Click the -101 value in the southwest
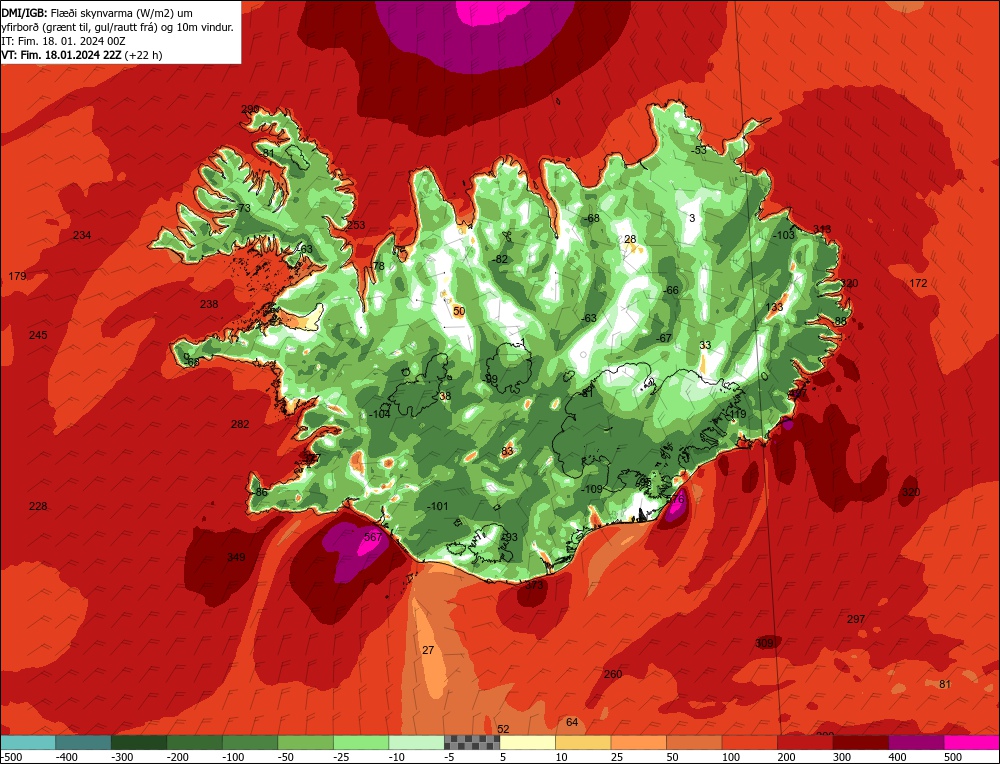The image size is (1000, 764). click(438, 506)
